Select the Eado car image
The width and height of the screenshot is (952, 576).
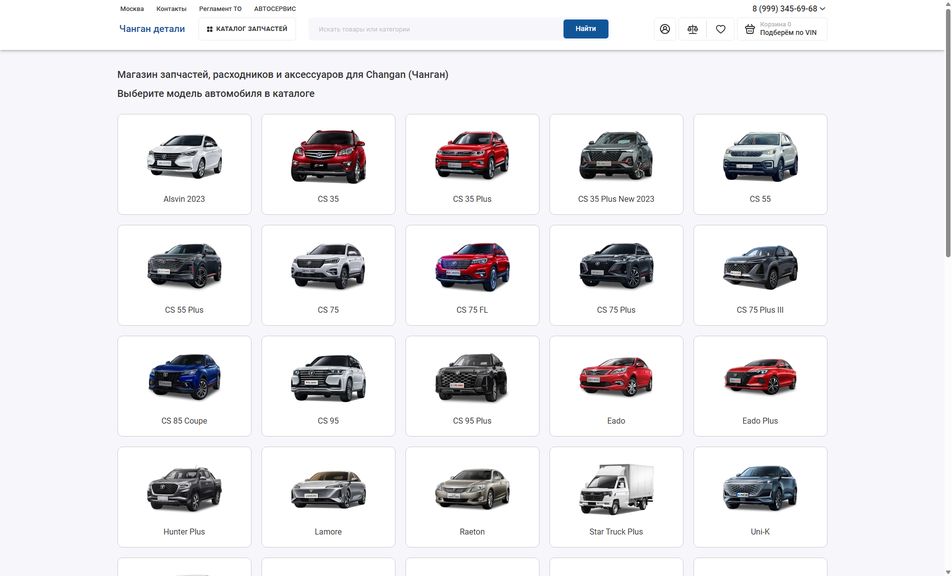click(x=616, y=376)
